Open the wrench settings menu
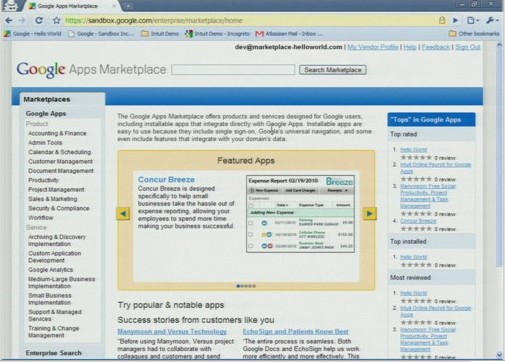The height and width of the screenshot is (362, 505). [492, 20]
